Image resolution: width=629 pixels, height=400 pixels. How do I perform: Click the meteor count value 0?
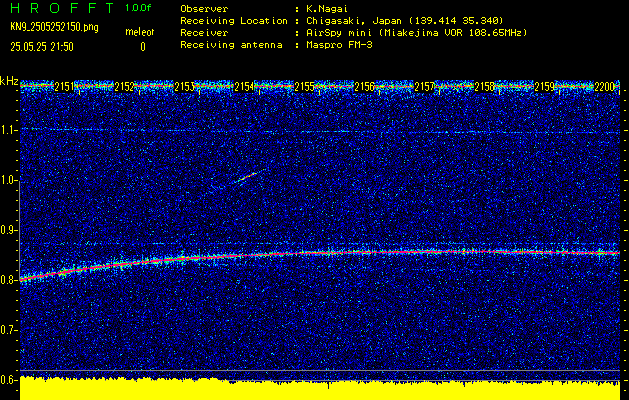[x=142, y=47]
